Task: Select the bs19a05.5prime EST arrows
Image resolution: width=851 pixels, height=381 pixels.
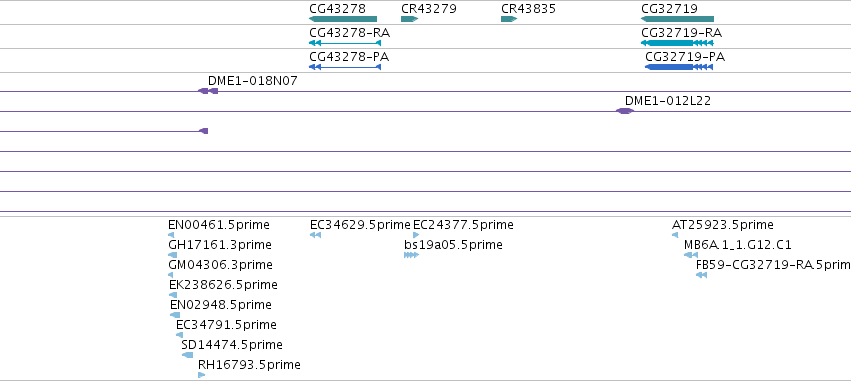Action: pyautogui.click(x=411, y=255)
